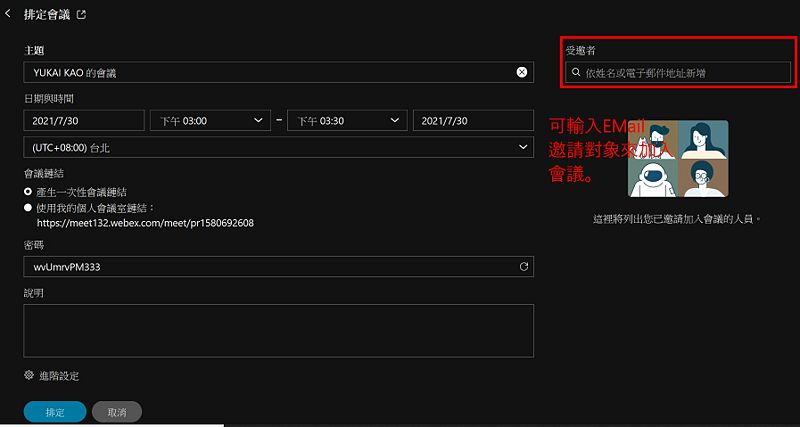
Task: Click the invitee search field 依姓名或電子郵件地址新增
Action: (678, 73)
